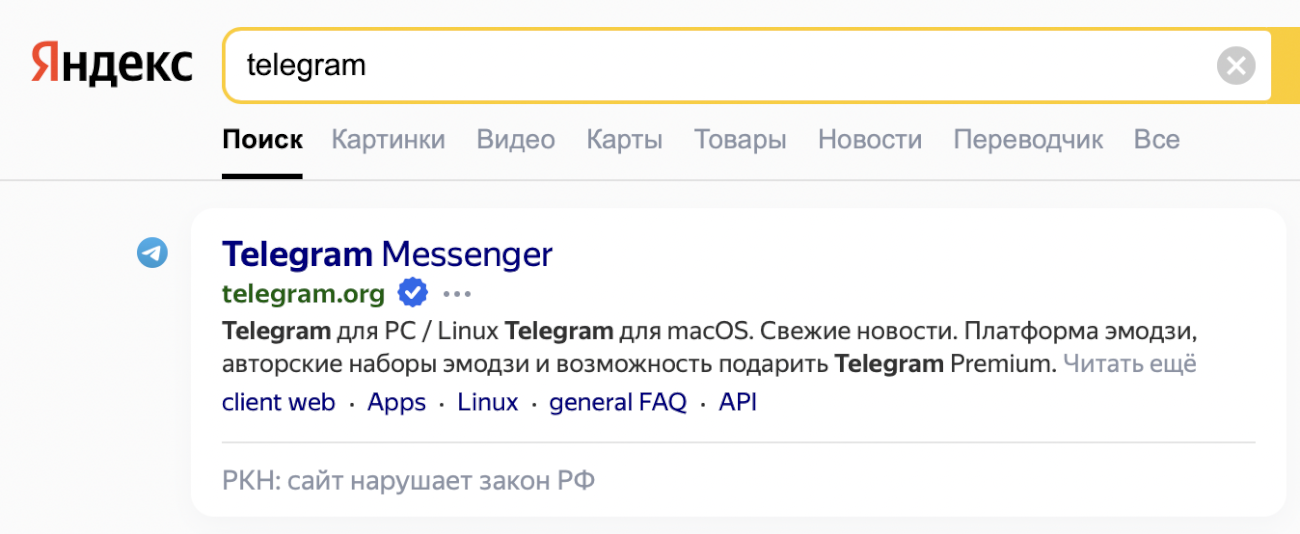The image size is (1300, 534).
Task: Click the Yandex logo
Action: tap(111, 65)
